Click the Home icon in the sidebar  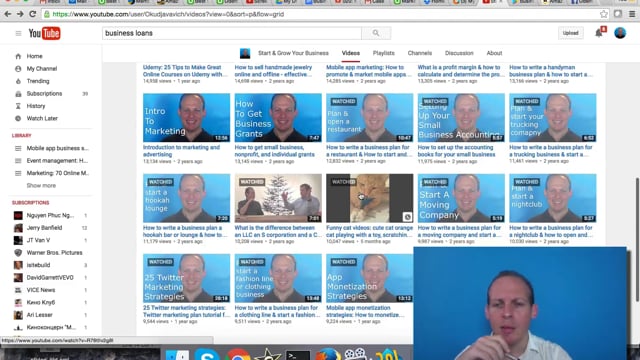tap(18, 56)
